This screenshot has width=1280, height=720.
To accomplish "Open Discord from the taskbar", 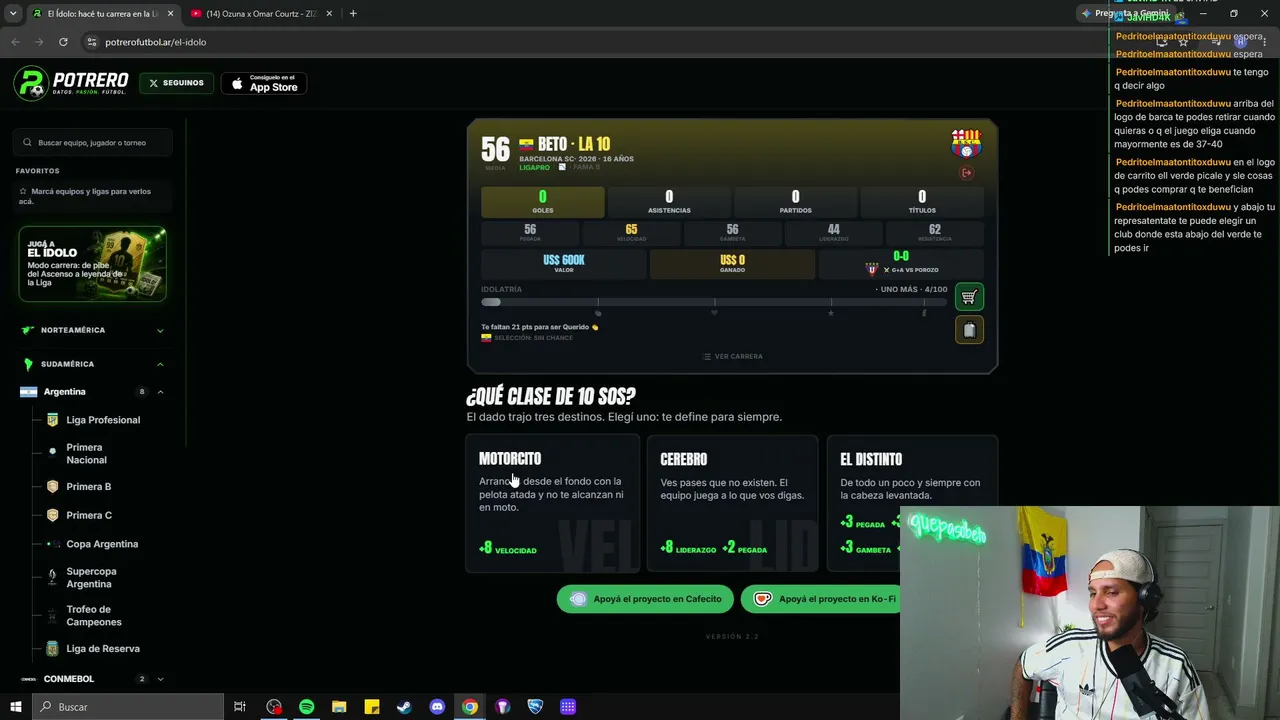I will click(x=437, y=707).
